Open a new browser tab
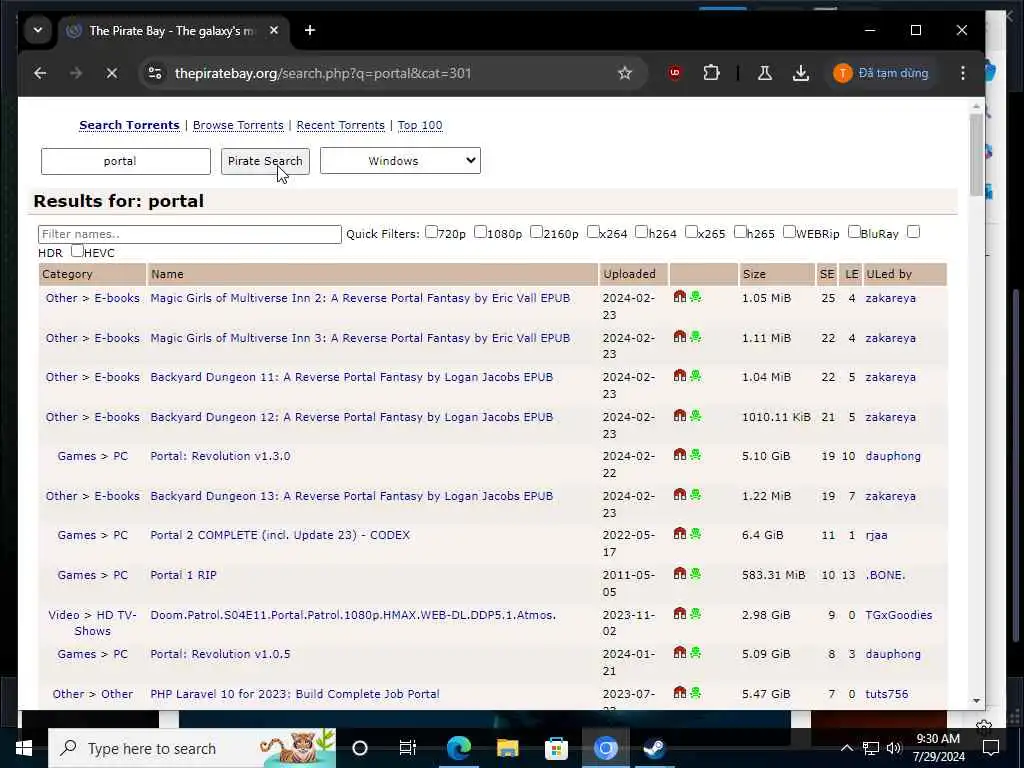This screenshot has width=1024, height=768. pos(310,30)
